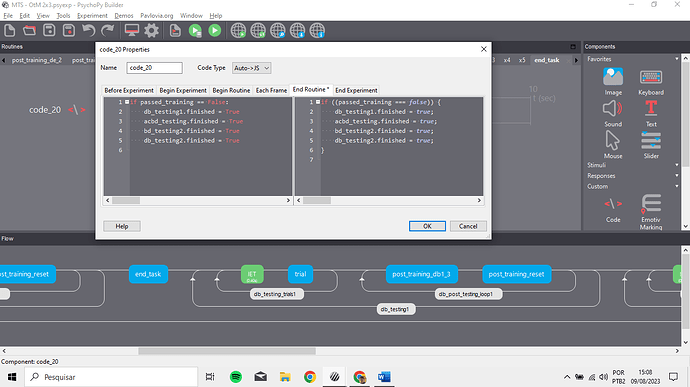
Task: Open the Experiment menu
Action: (x=92, y=15)
